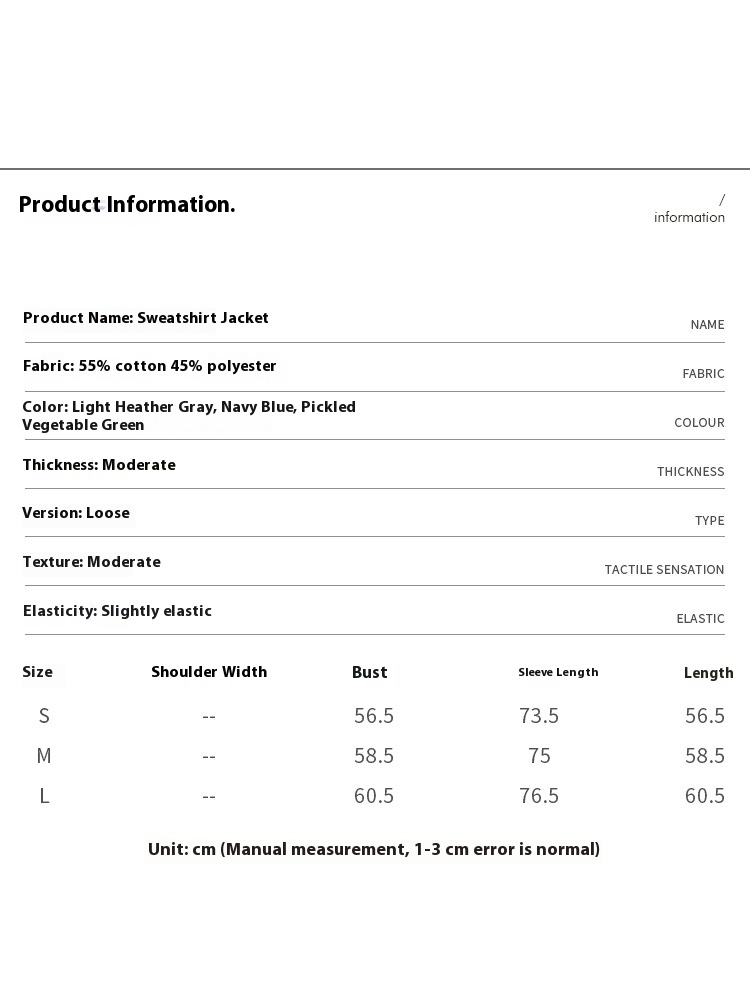Click the "Shoulder Width" column header
Image resolution: width=750 pixels, height=982 pixels.
pyautogui.click(x=209, y=672)
